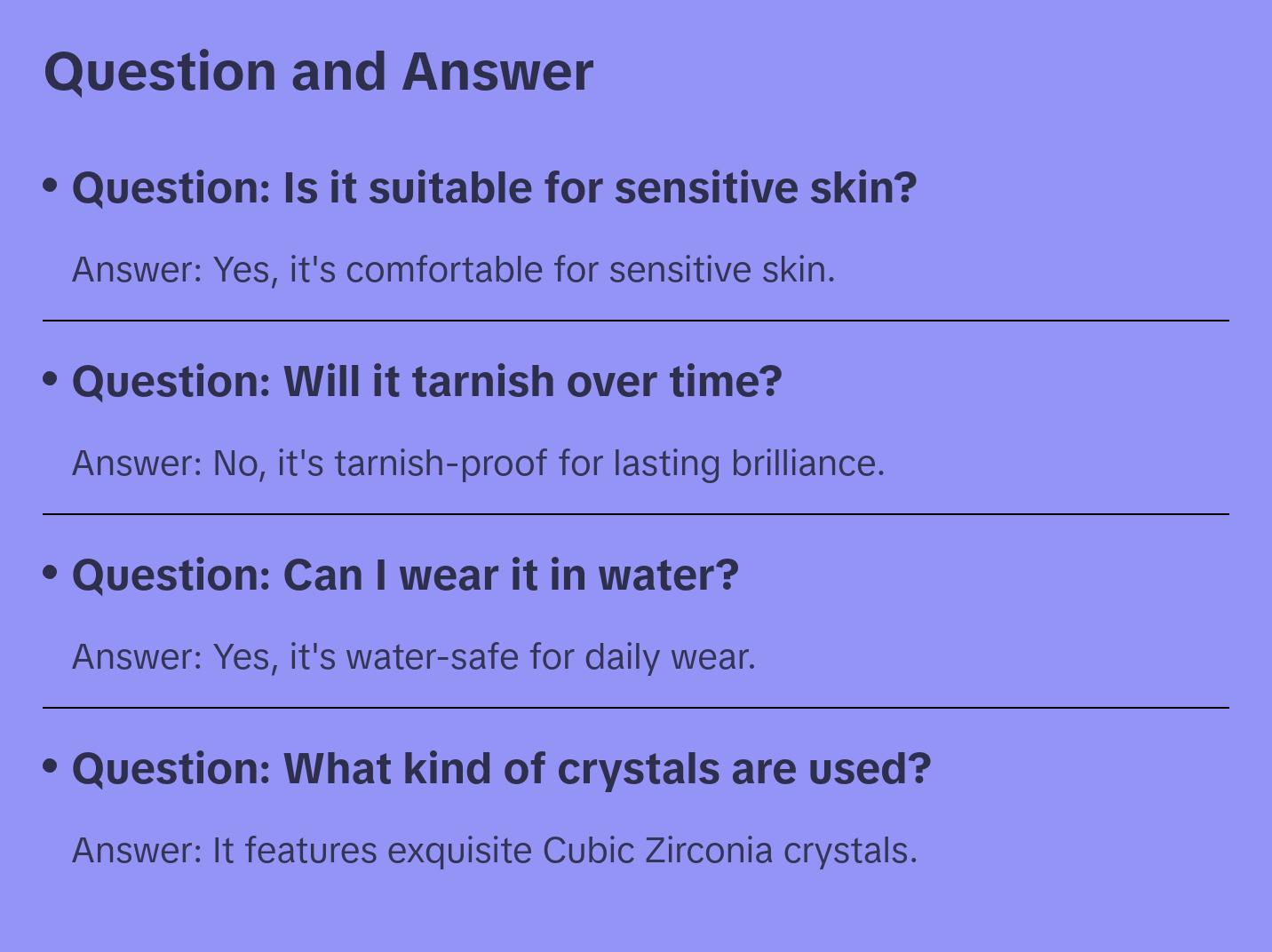Click the bullet beside the water question
This screenshot has height=952, width=1272.
coord(51,572)
